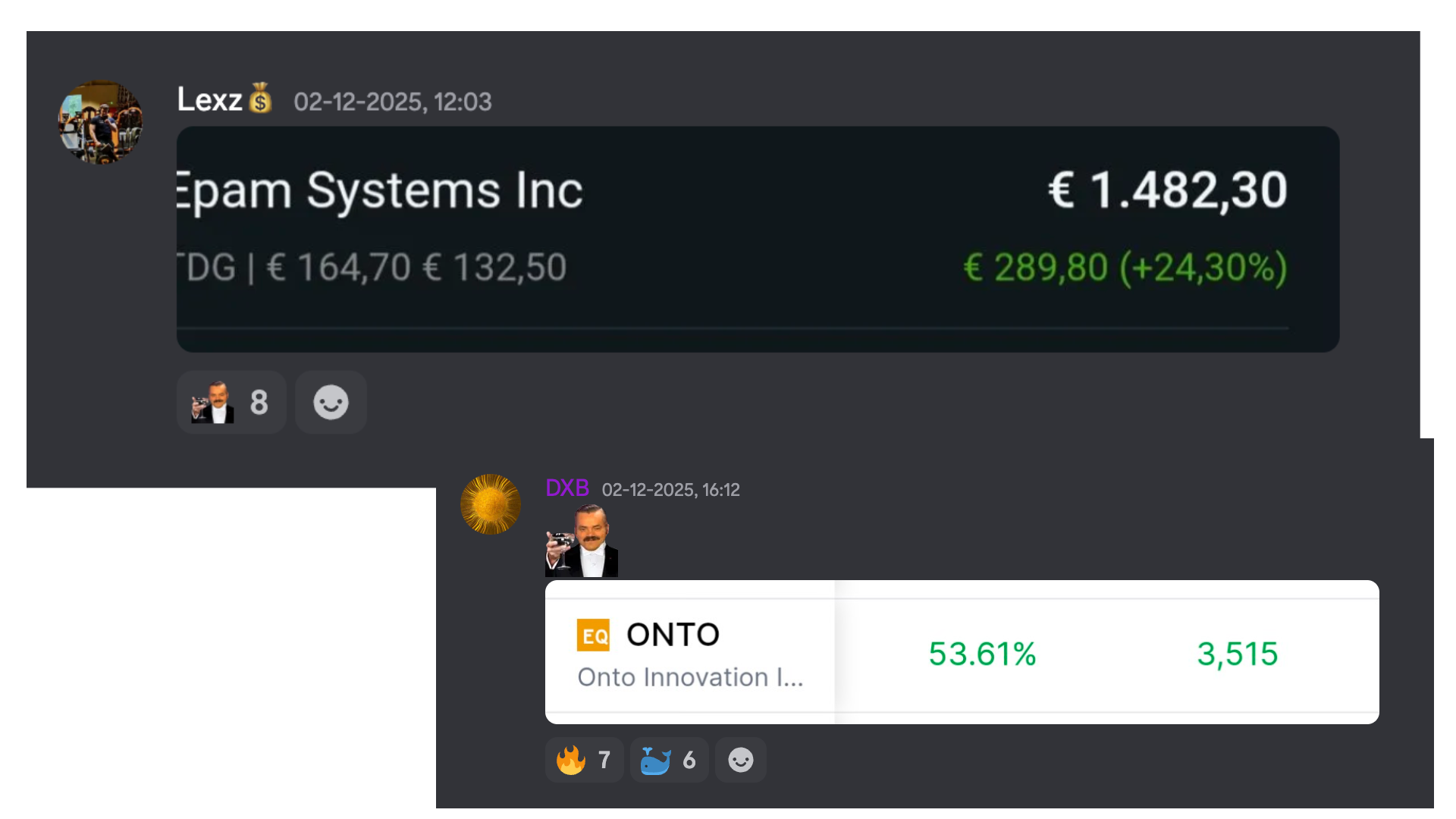The image size is (1456, 819).
Task: Click the € 1.482,30 position value
Action: tap(1167, 190)
